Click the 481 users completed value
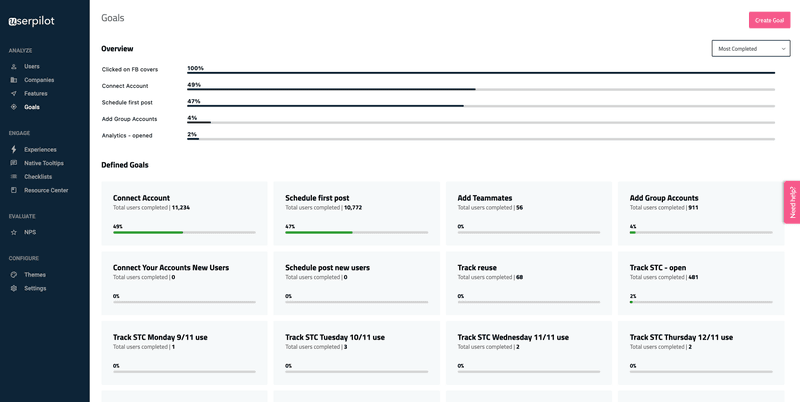This screenshot has width=800, height=402. 693,278
